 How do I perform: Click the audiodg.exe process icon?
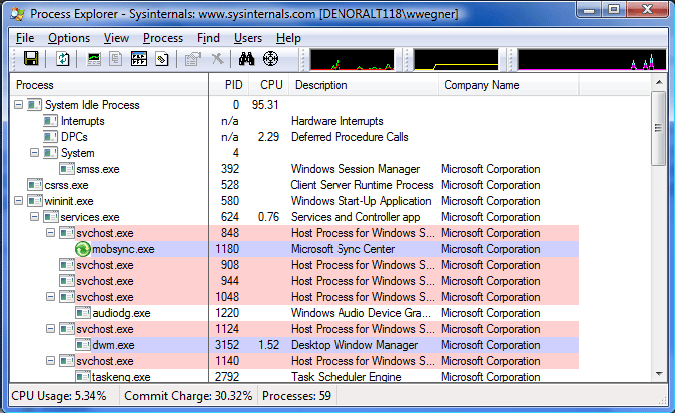[x=83, y=313]
